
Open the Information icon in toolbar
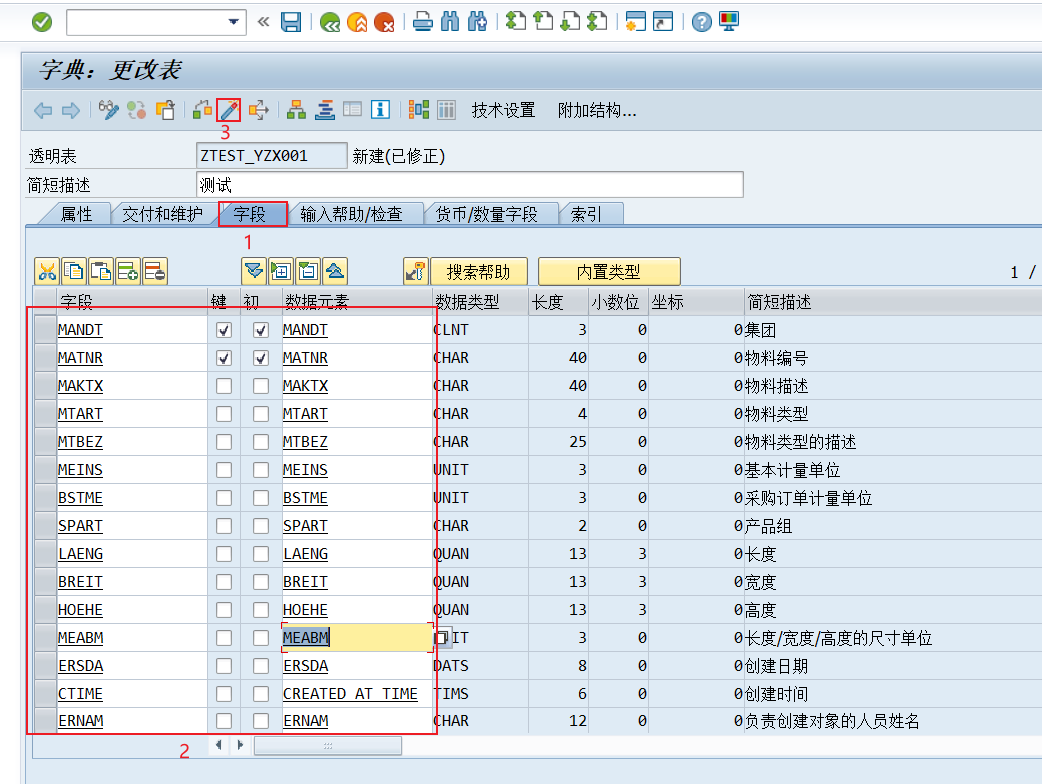pos(380,110)
